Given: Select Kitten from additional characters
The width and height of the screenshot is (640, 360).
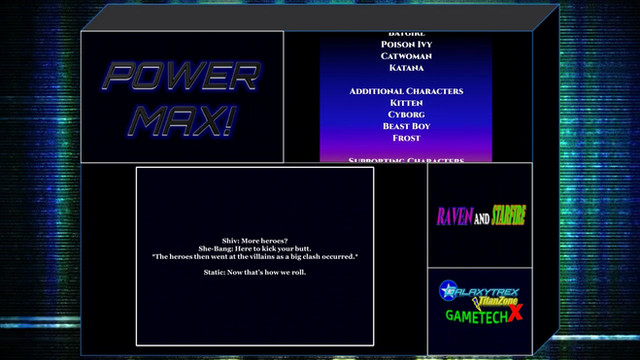Looking at the screenshot, I should 406,103.
